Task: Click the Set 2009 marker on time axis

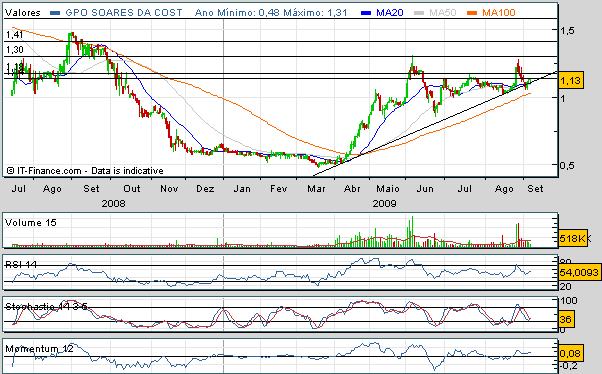Action: pos(535,189)
